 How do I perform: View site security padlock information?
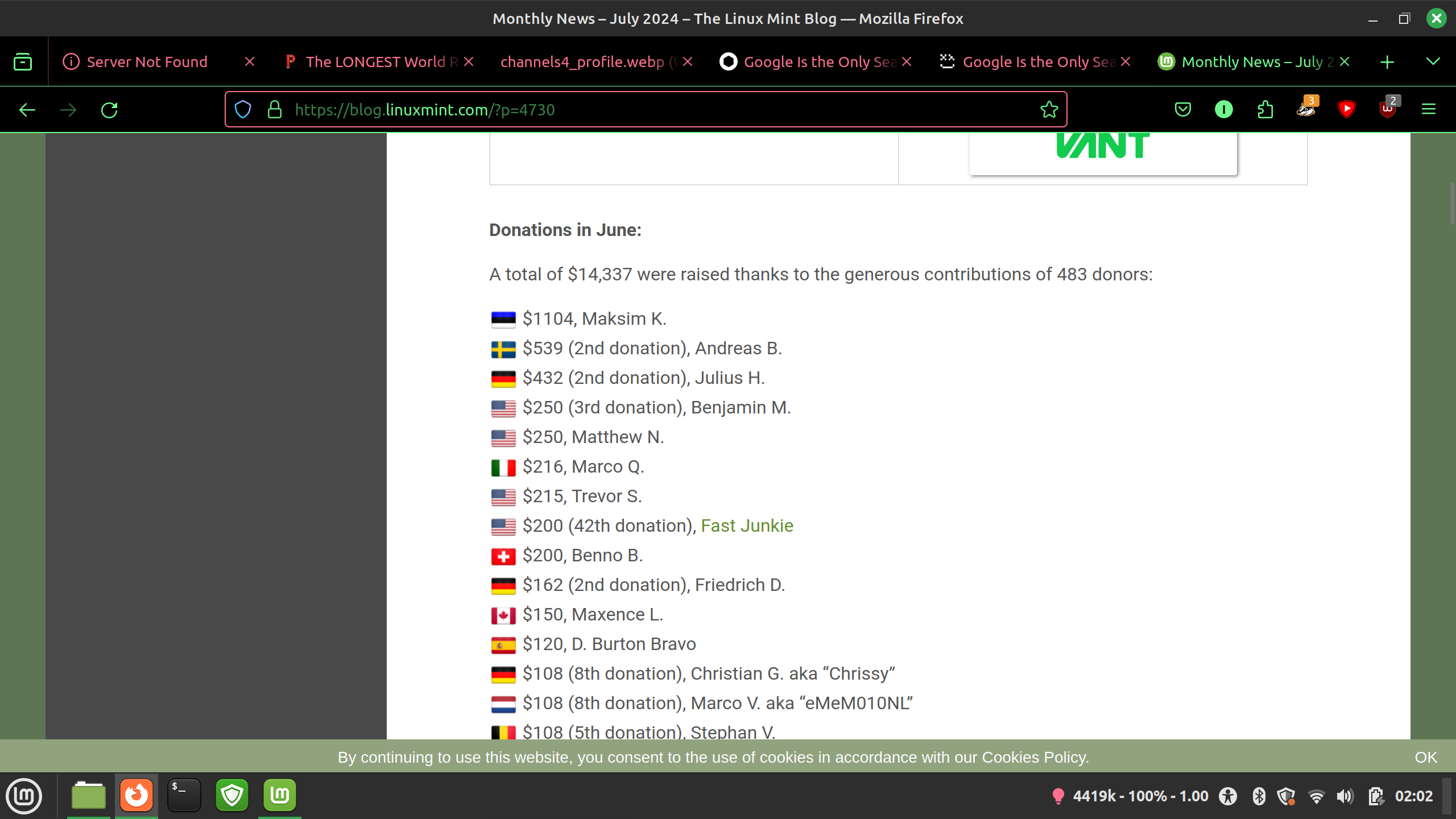click(x=275, y=109)
